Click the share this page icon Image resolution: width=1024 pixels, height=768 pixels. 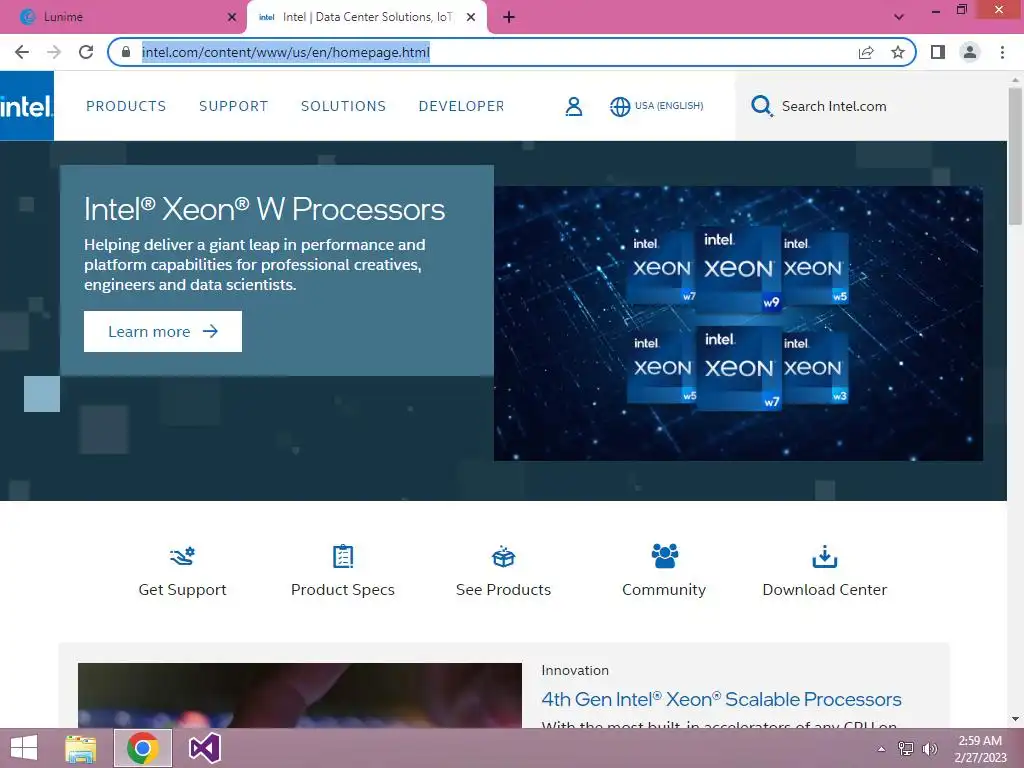point(866,52)
